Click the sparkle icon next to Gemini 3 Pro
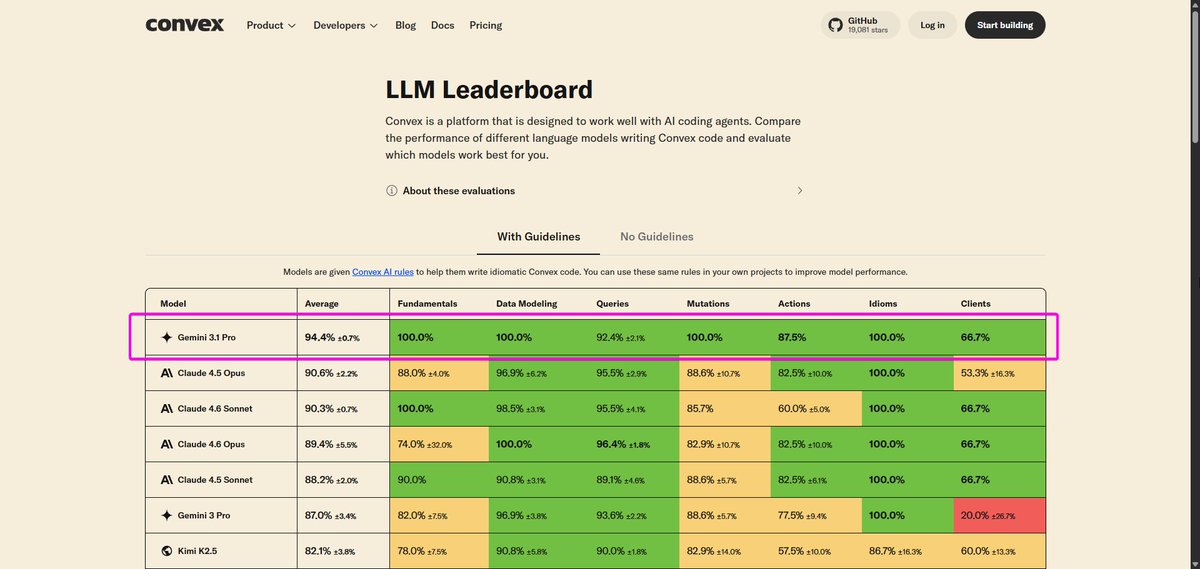 tap(167, 515)
